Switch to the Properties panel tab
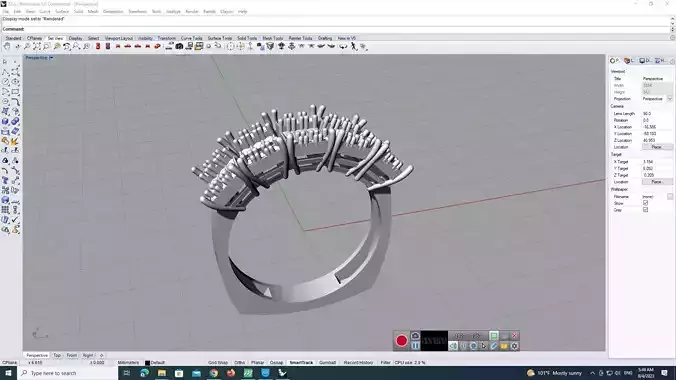Viewport: 676px width, 380px height. tap(615, 61)
